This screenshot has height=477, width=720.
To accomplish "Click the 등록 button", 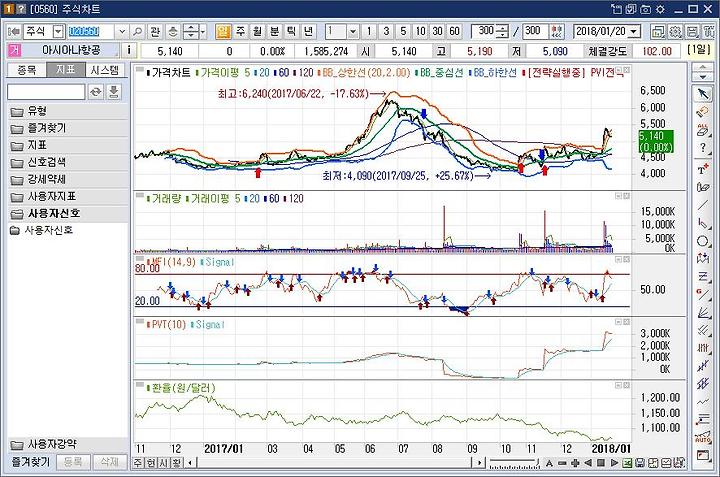I will tap(73, 462).
